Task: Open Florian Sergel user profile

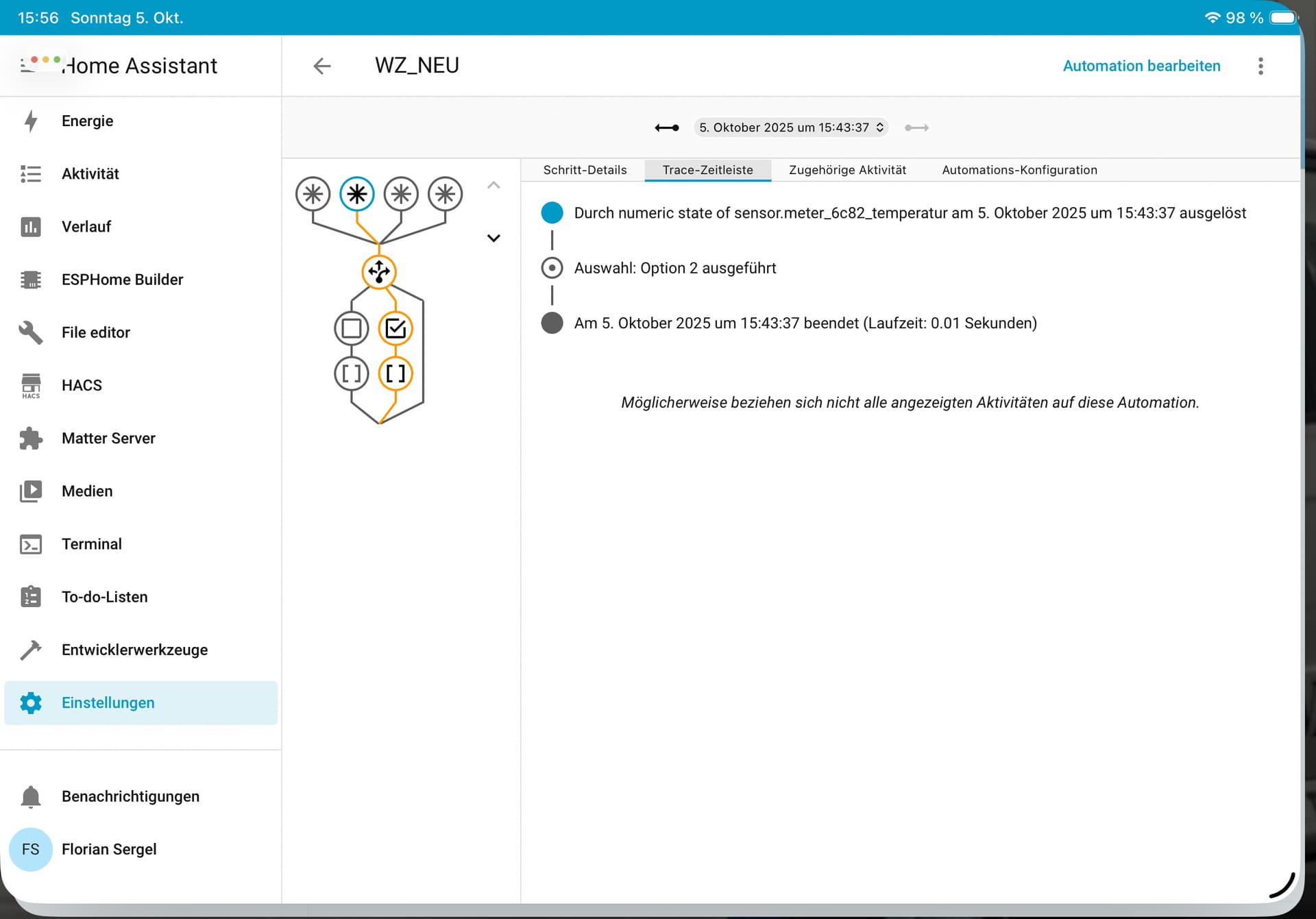Action: [109, 849]
